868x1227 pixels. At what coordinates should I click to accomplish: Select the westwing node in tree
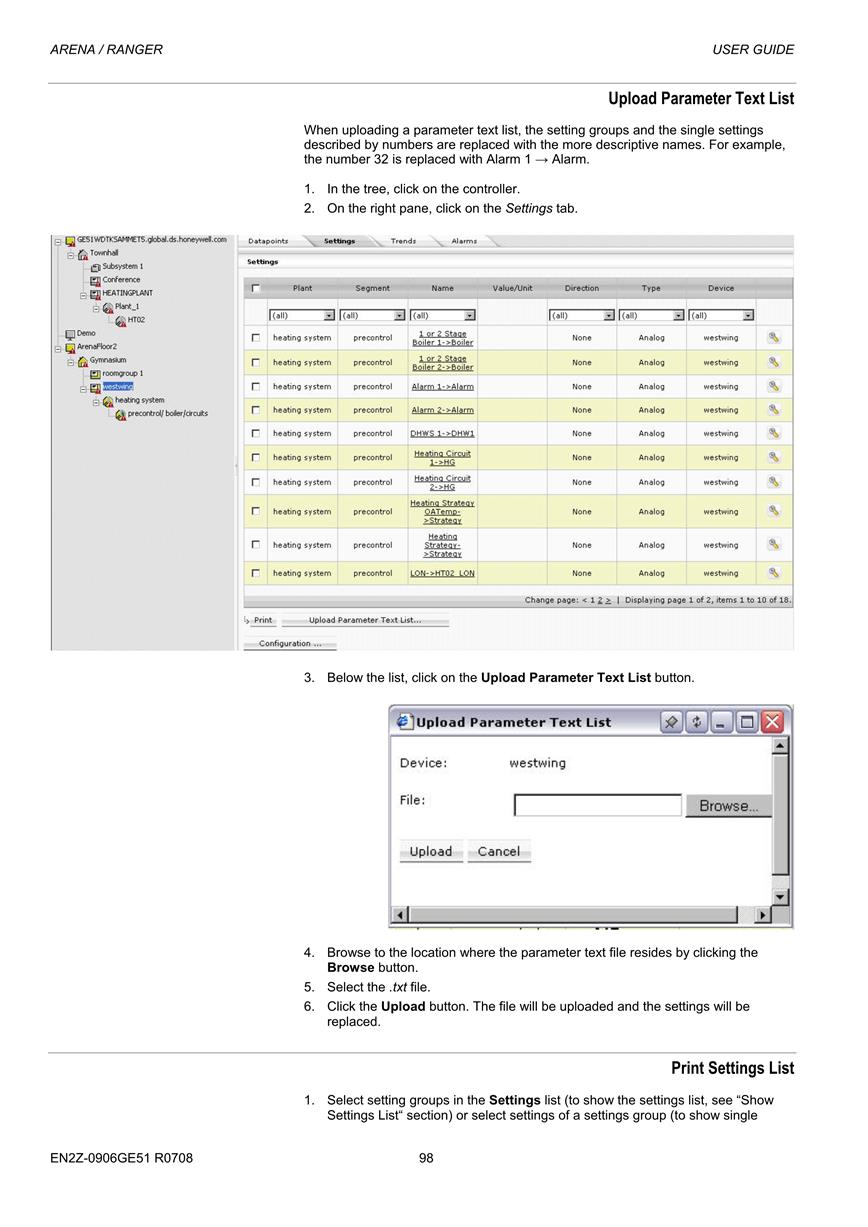tap(118, 387)
